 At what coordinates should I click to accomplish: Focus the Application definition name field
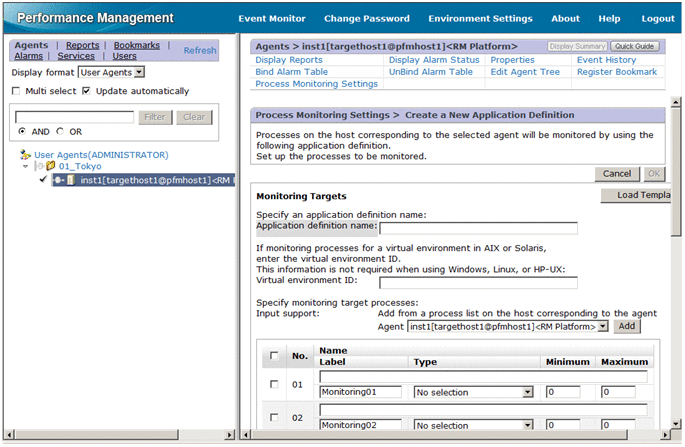tap(478, 228)
